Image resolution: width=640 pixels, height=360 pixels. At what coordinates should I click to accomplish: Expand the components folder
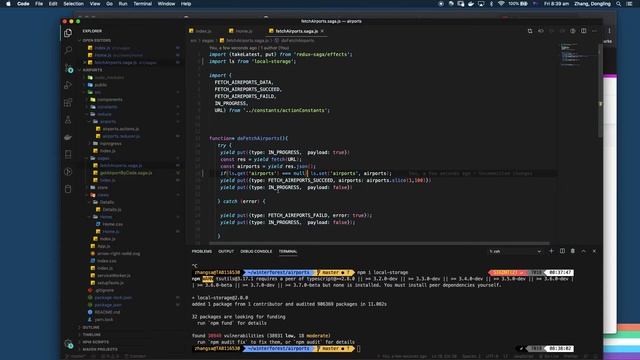pyautogui.click(x=109, y=100)
